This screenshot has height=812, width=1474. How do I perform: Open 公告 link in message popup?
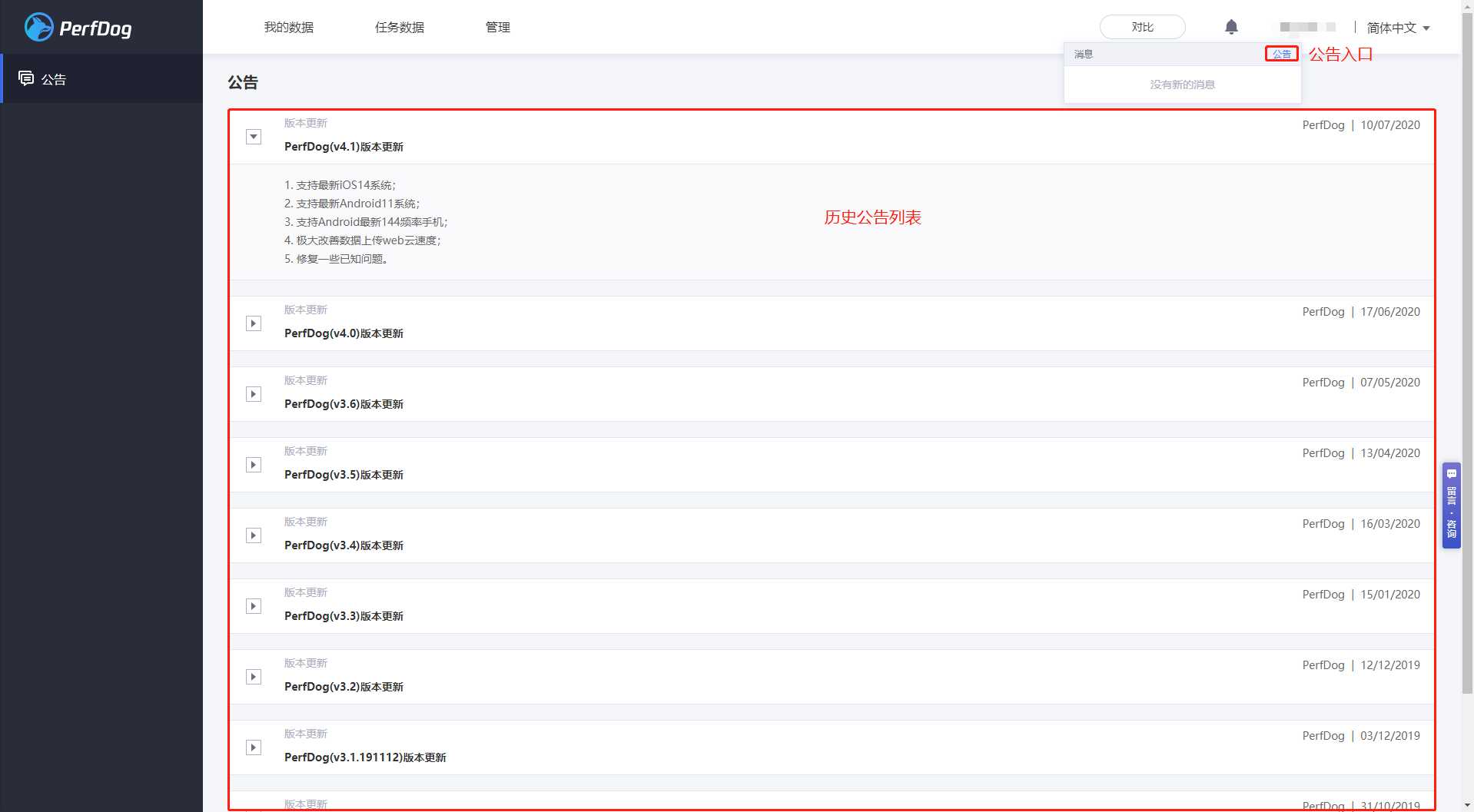pyautogui.click(x=1282, y=54)
